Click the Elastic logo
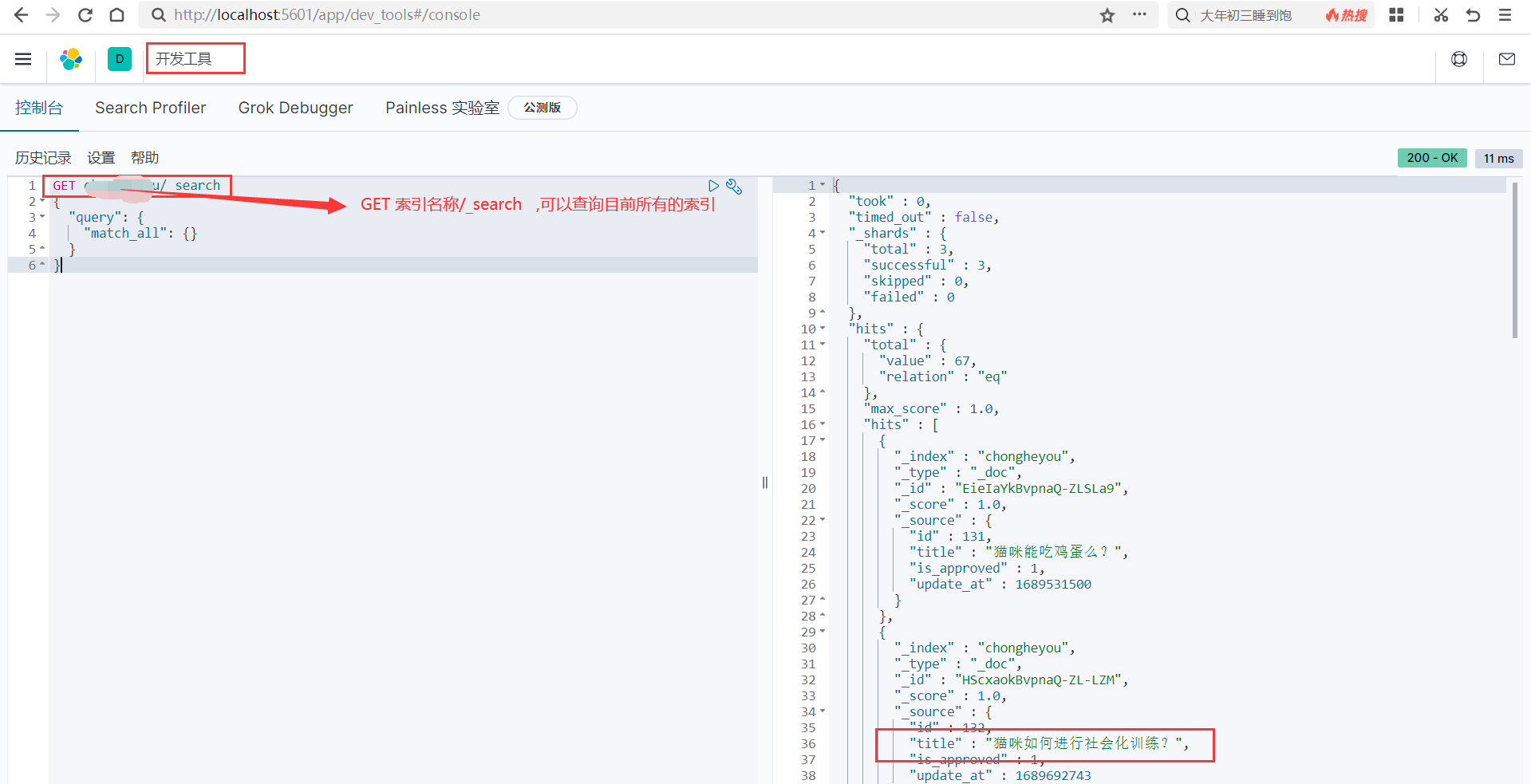 [x=71, y=59]
